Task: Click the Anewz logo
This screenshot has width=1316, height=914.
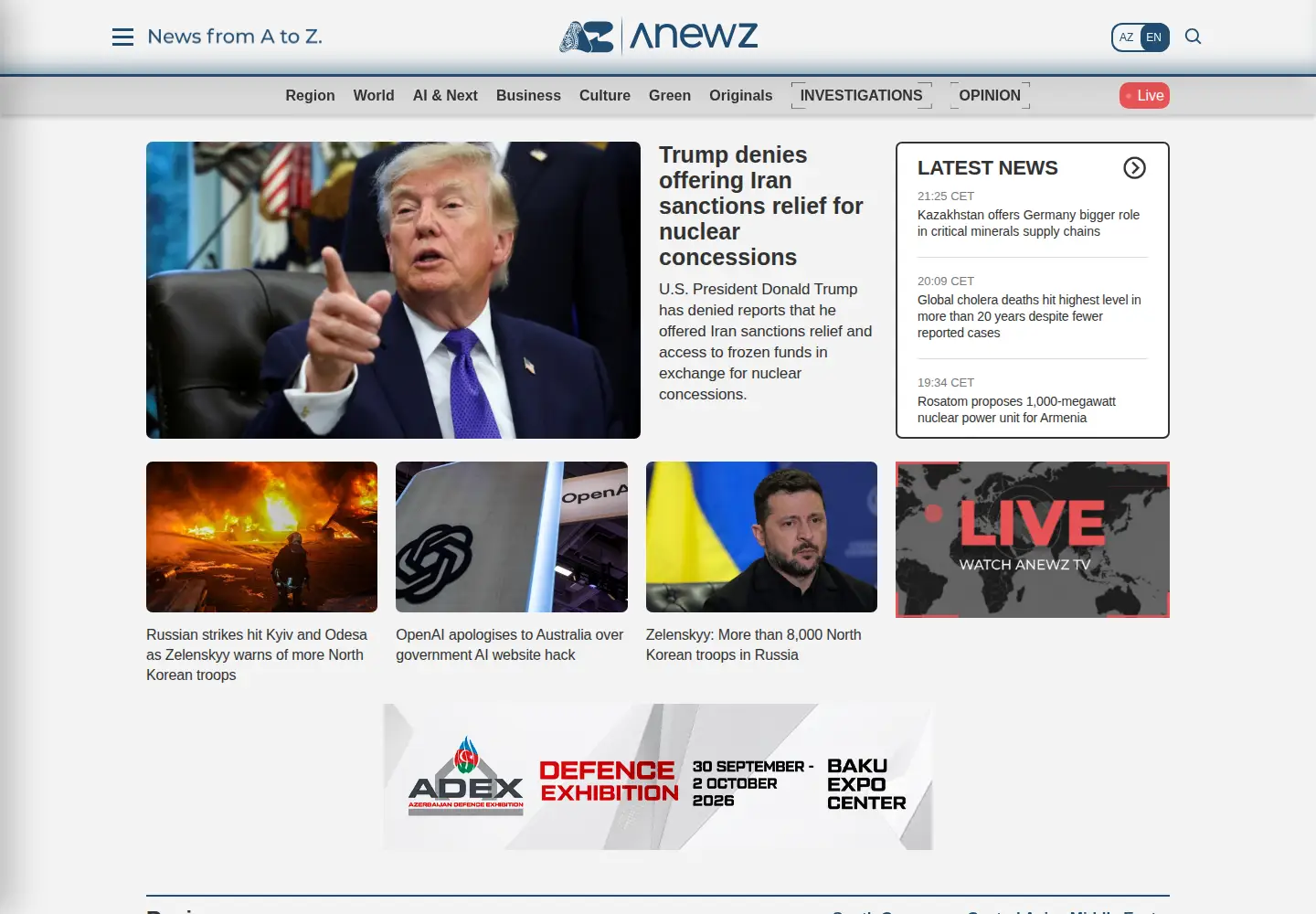Action: pyautogui.click(x=658, y=37)
